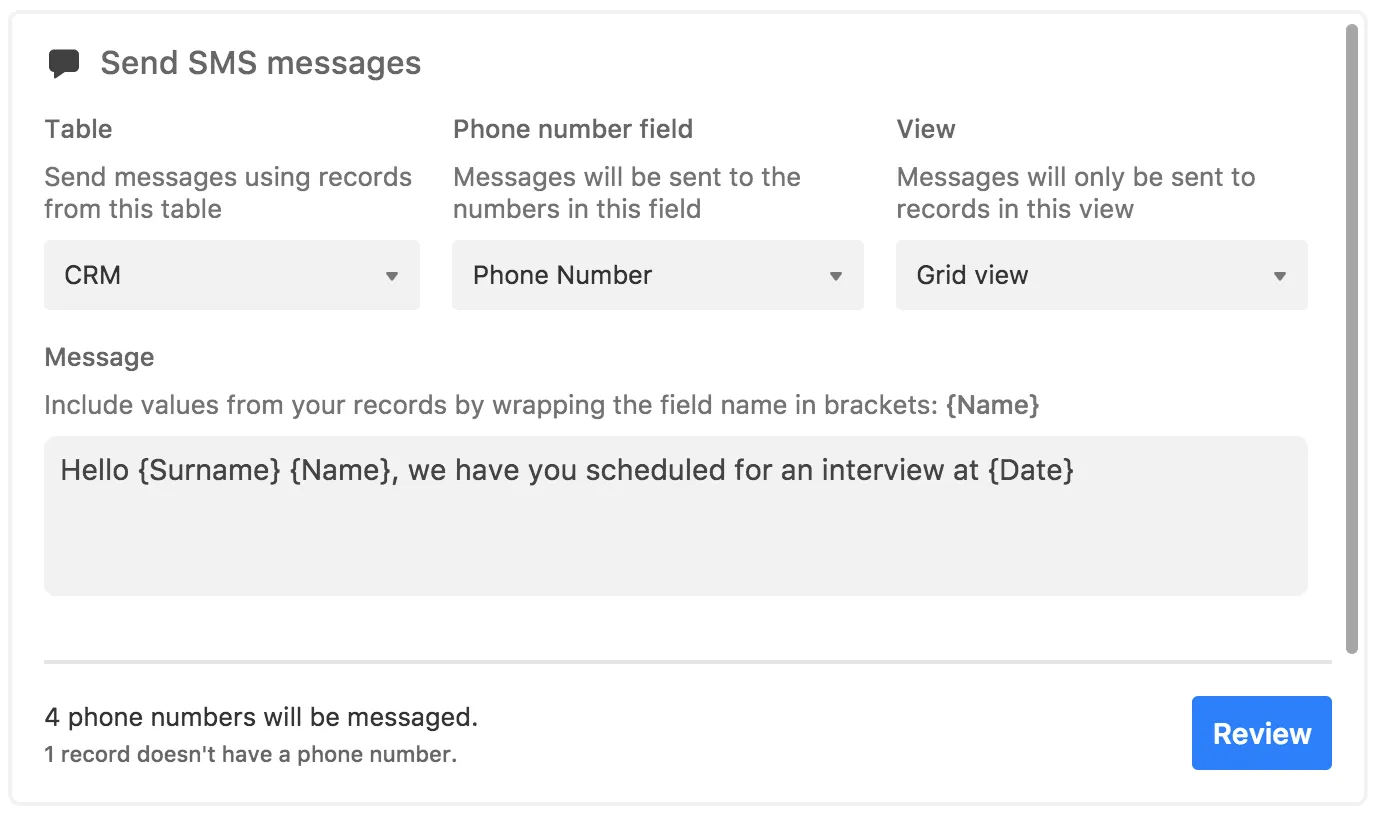Click the arrow on the CRM dropdown

pyautogui.click(x=392, y=276)
